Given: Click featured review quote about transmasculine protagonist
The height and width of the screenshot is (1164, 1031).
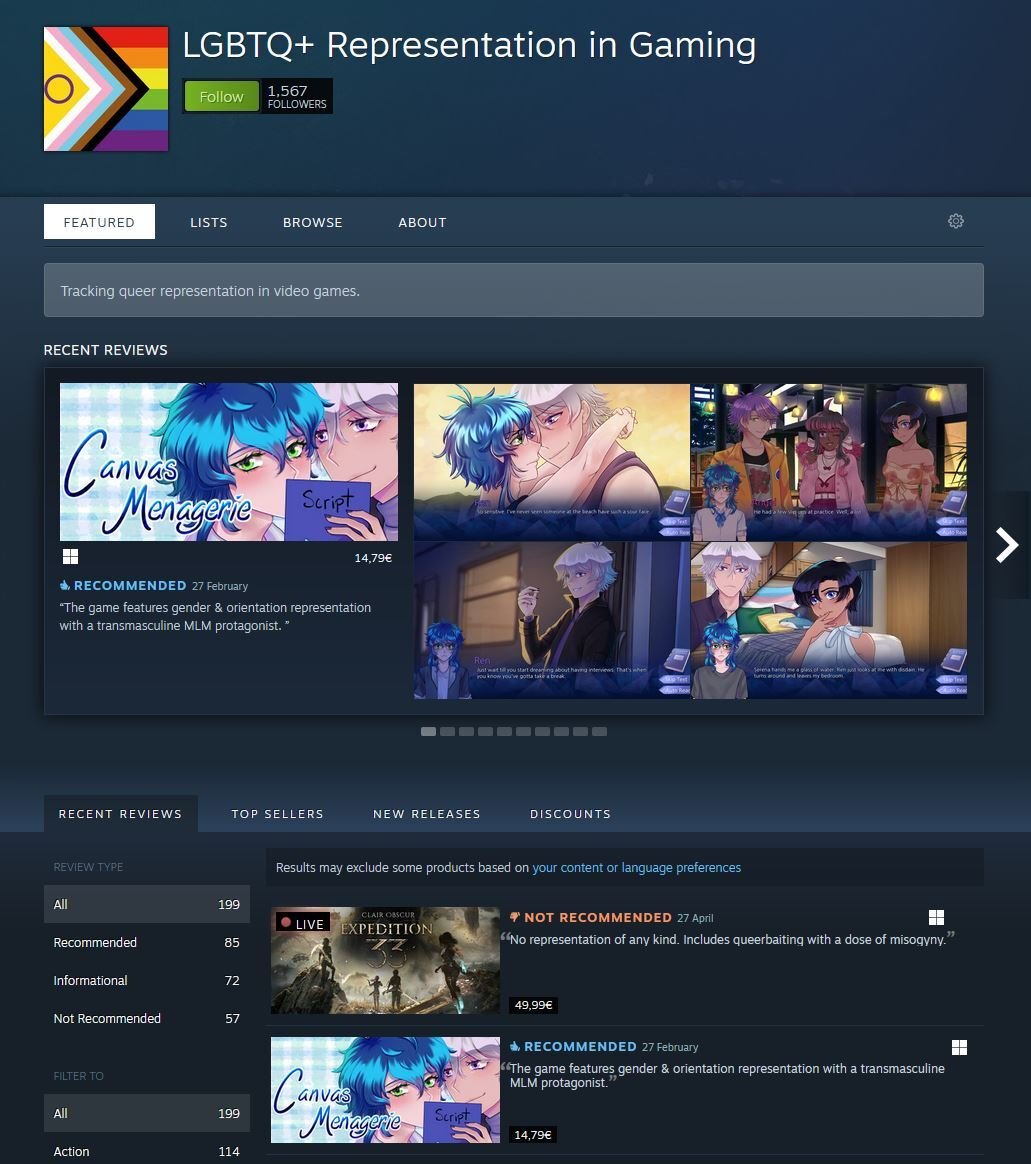Looking at the screenshot, I should (x=215, y=616).
